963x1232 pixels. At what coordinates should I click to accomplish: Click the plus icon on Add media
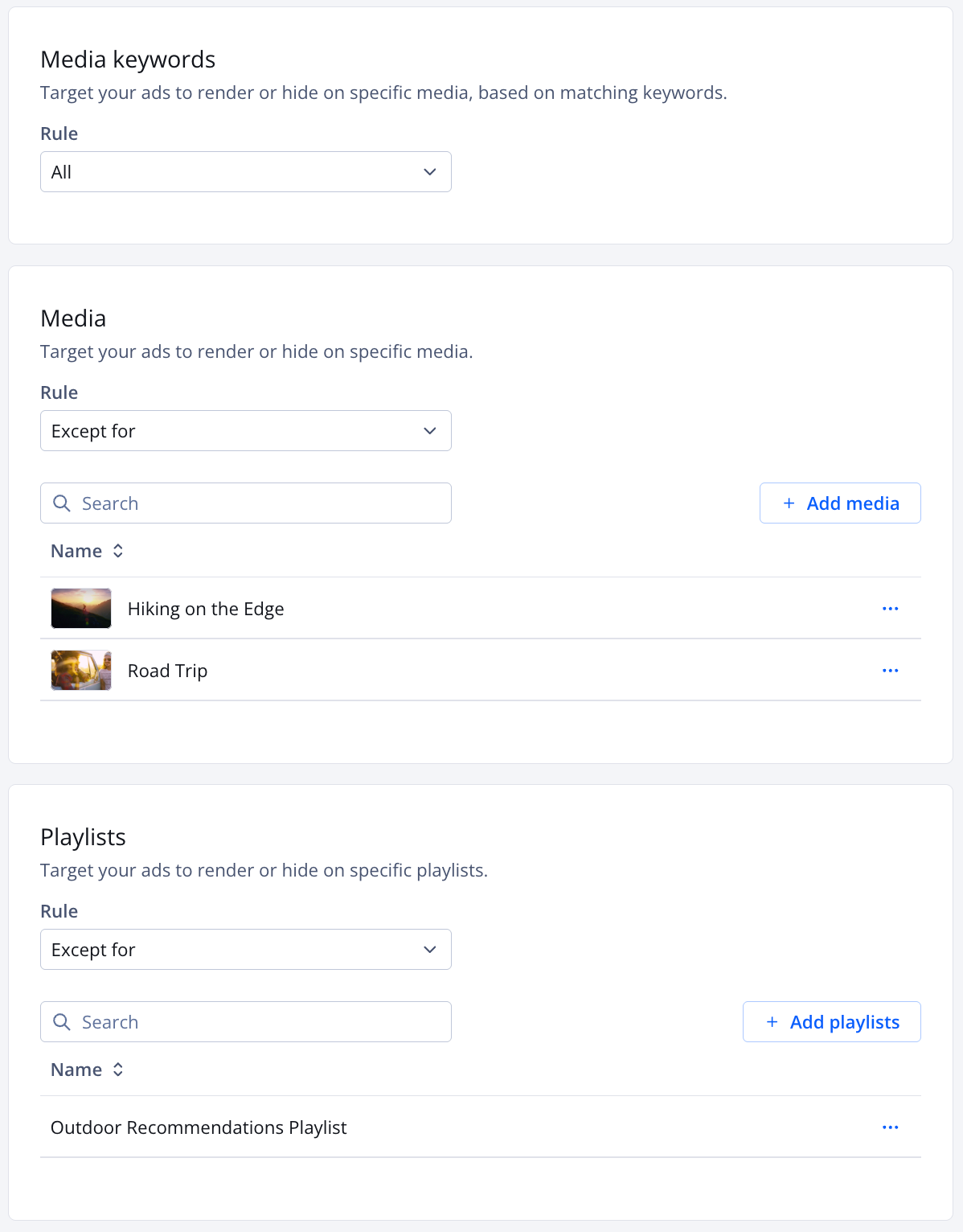(x=789, y=503)
